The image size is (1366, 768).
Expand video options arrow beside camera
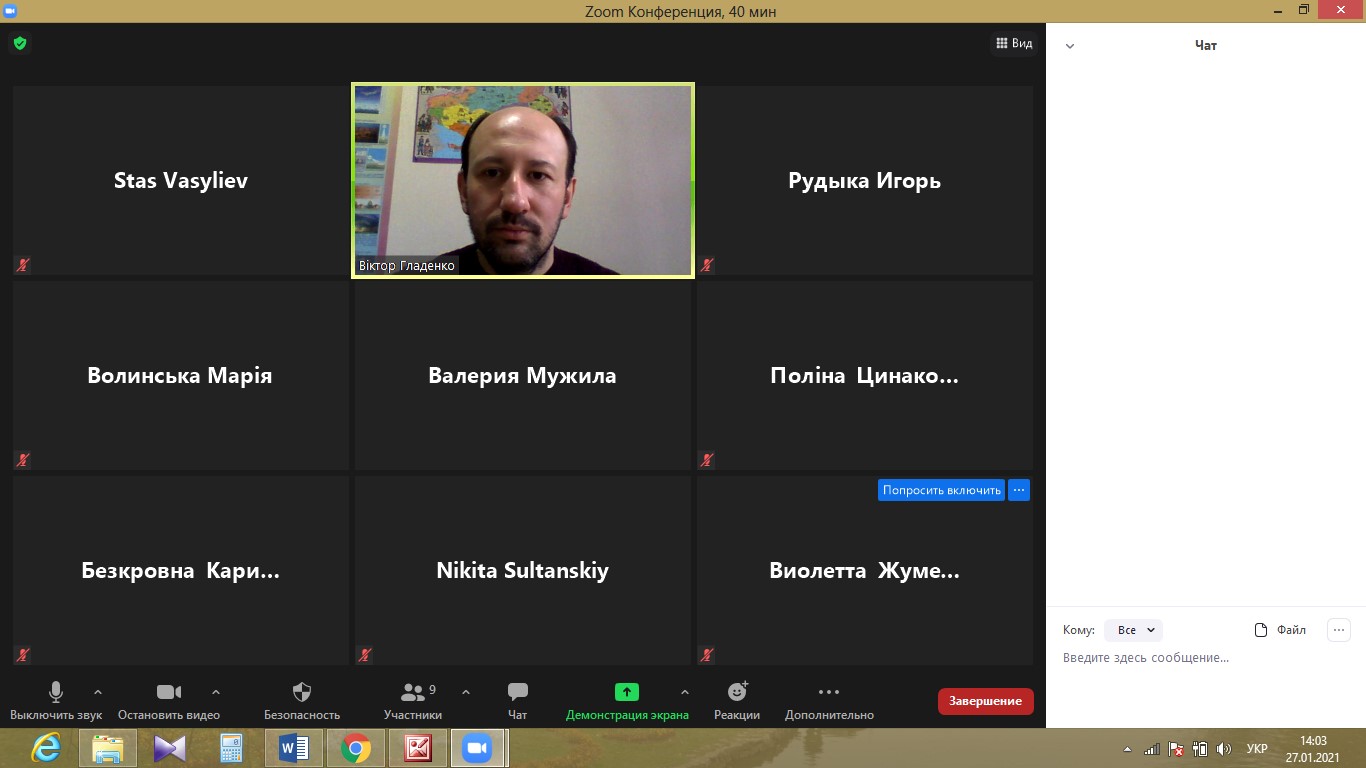point(216,692)
